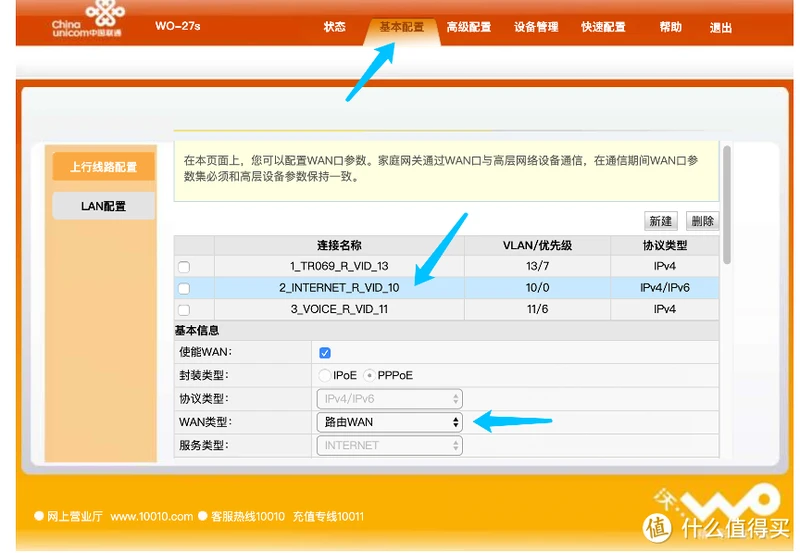Click the China Unicom logo

pos(88,20)
